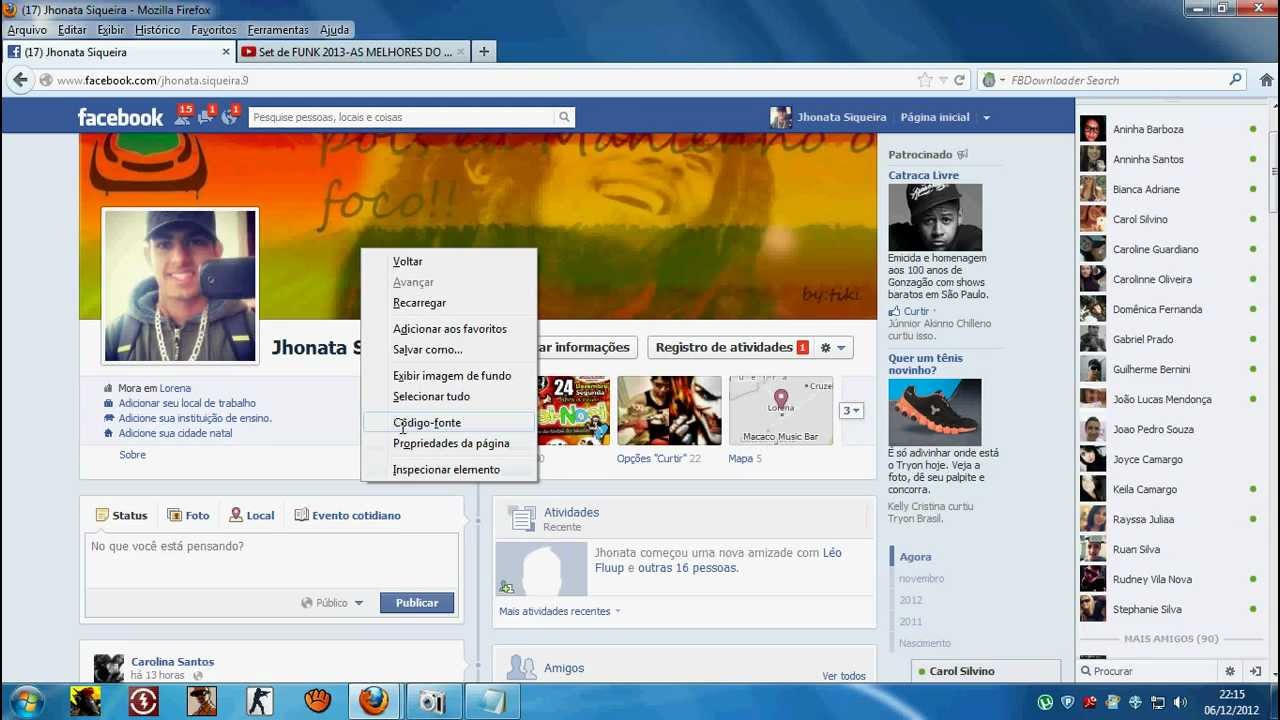Open the Arquivo menu

click(x=27, y=30)
